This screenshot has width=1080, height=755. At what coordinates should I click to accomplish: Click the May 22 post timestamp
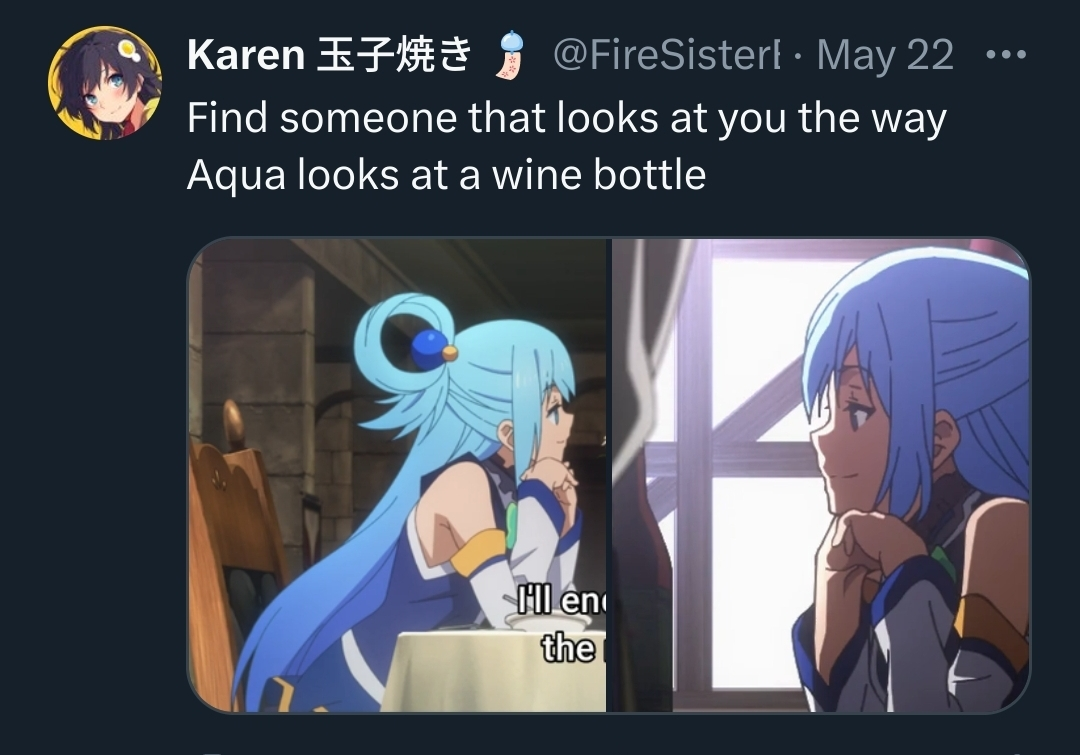pos(885,55)
